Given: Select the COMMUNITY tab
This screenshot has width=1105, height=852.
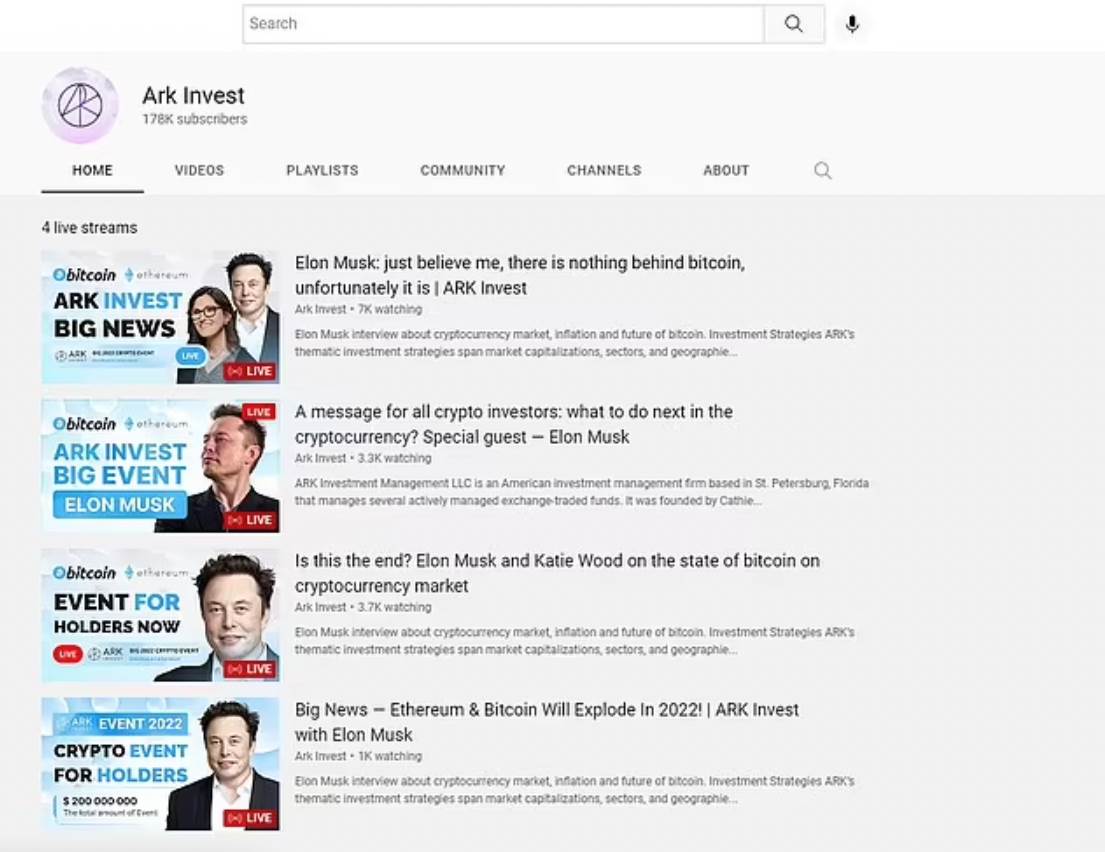Looking at the screenshot, I should point(462,170).
